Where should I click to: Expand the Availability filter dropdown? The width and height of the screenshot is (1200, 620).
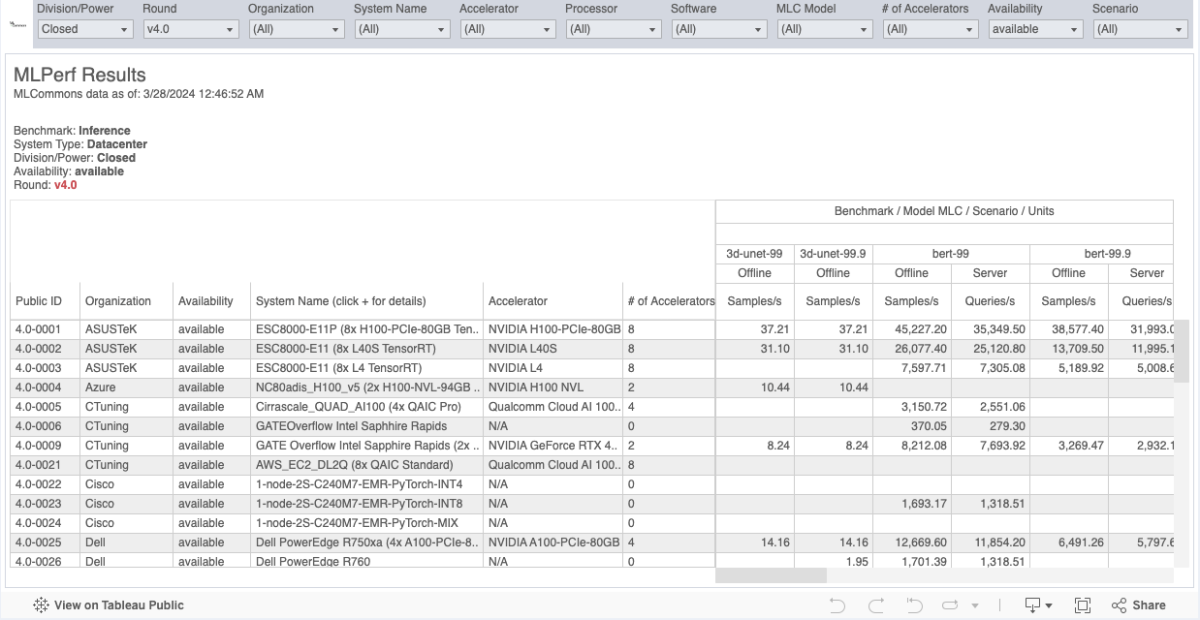pos(1036,29)
